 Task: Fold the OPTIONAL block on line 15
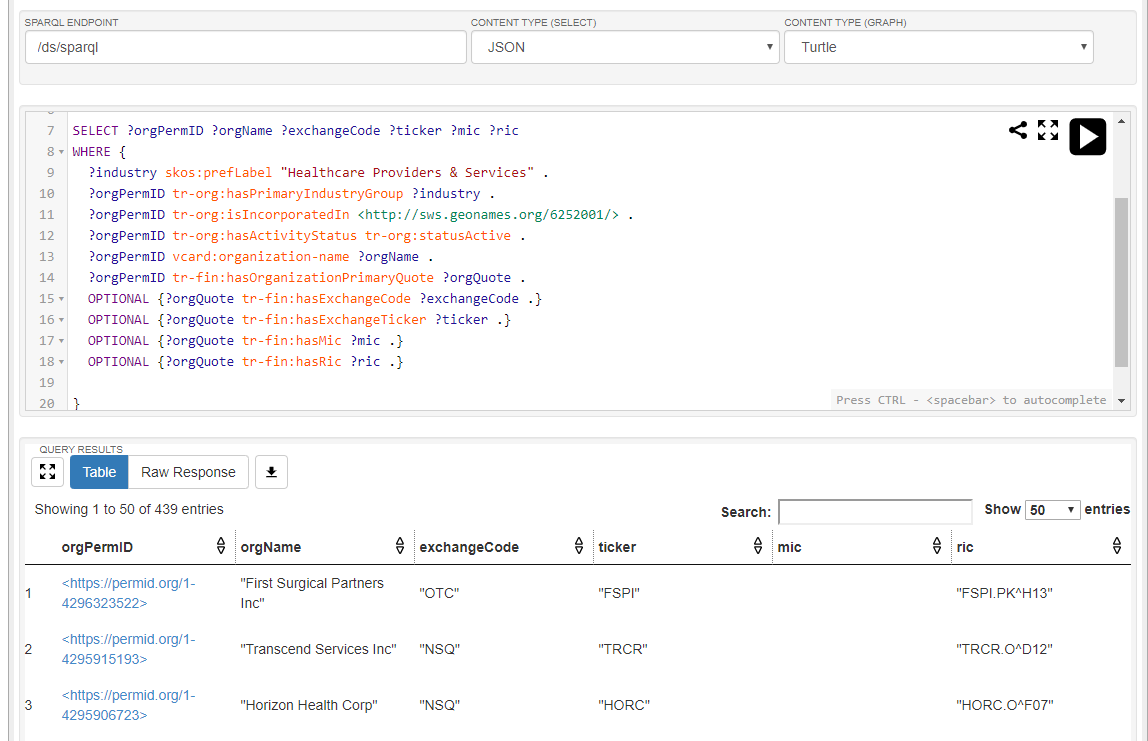point(62,299)
